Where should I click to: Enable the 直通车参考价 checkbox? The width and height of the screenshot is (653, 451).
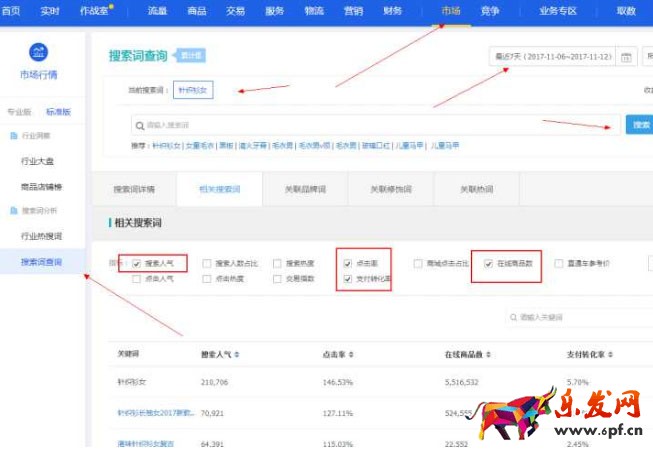click(x=559, y=264)
